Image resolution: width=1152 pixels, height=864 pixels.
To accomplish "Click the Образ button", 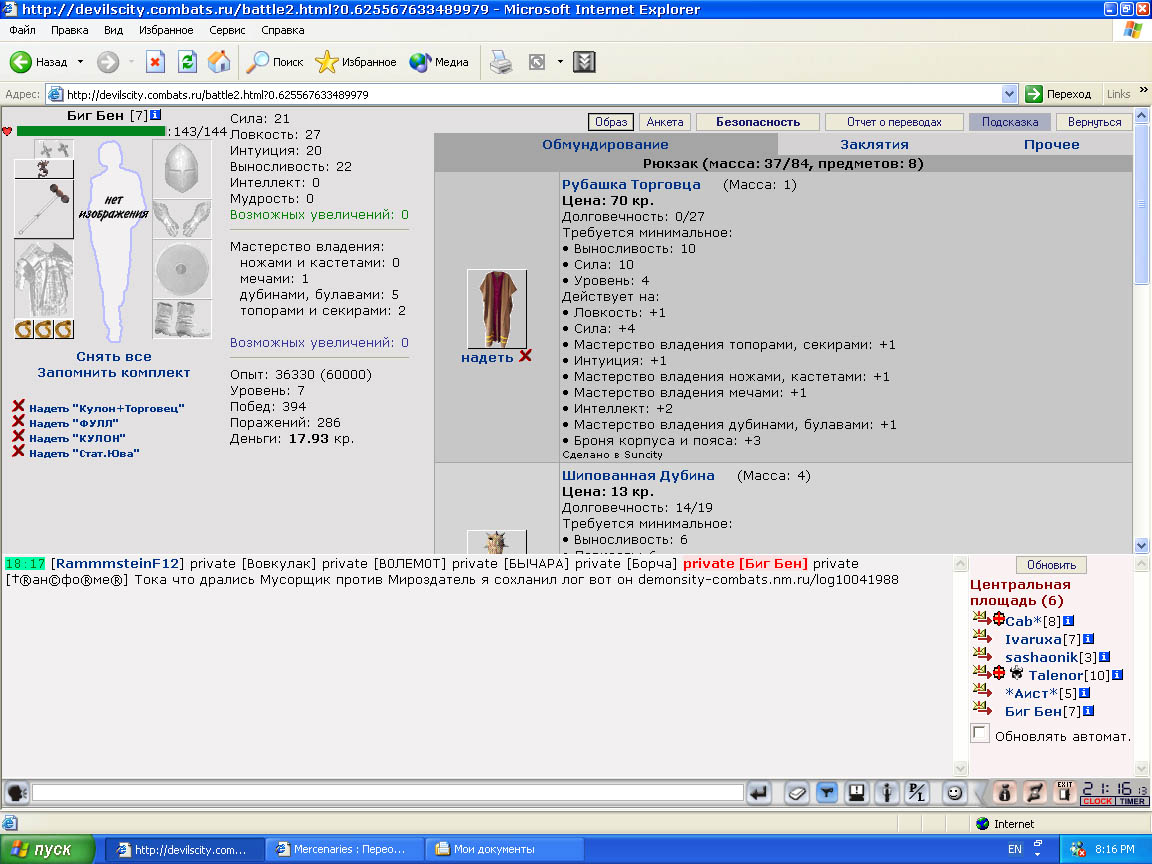I will pos(611,122).
